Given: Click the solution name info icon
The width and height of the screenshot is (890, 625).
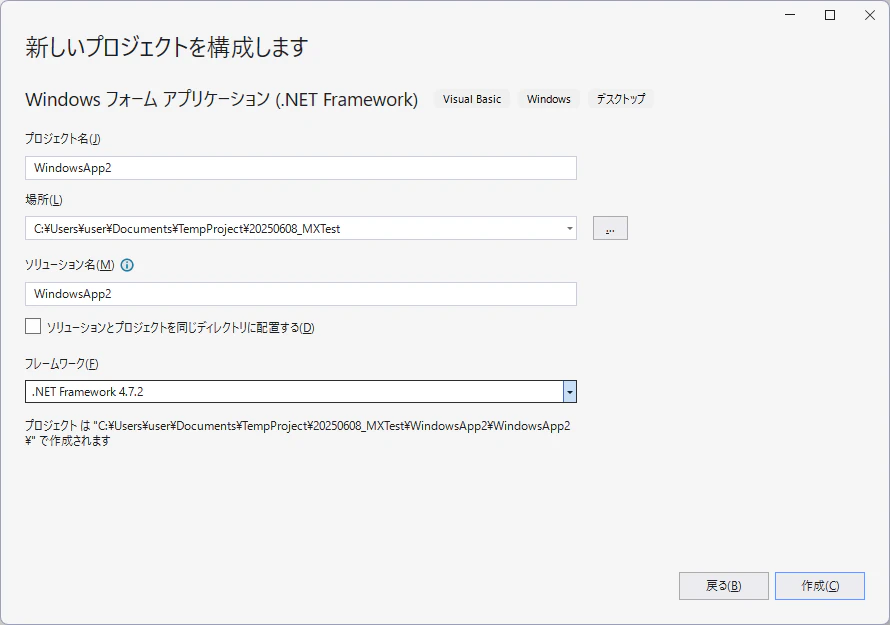Looking at the screenshot, I should pos(127,265).
